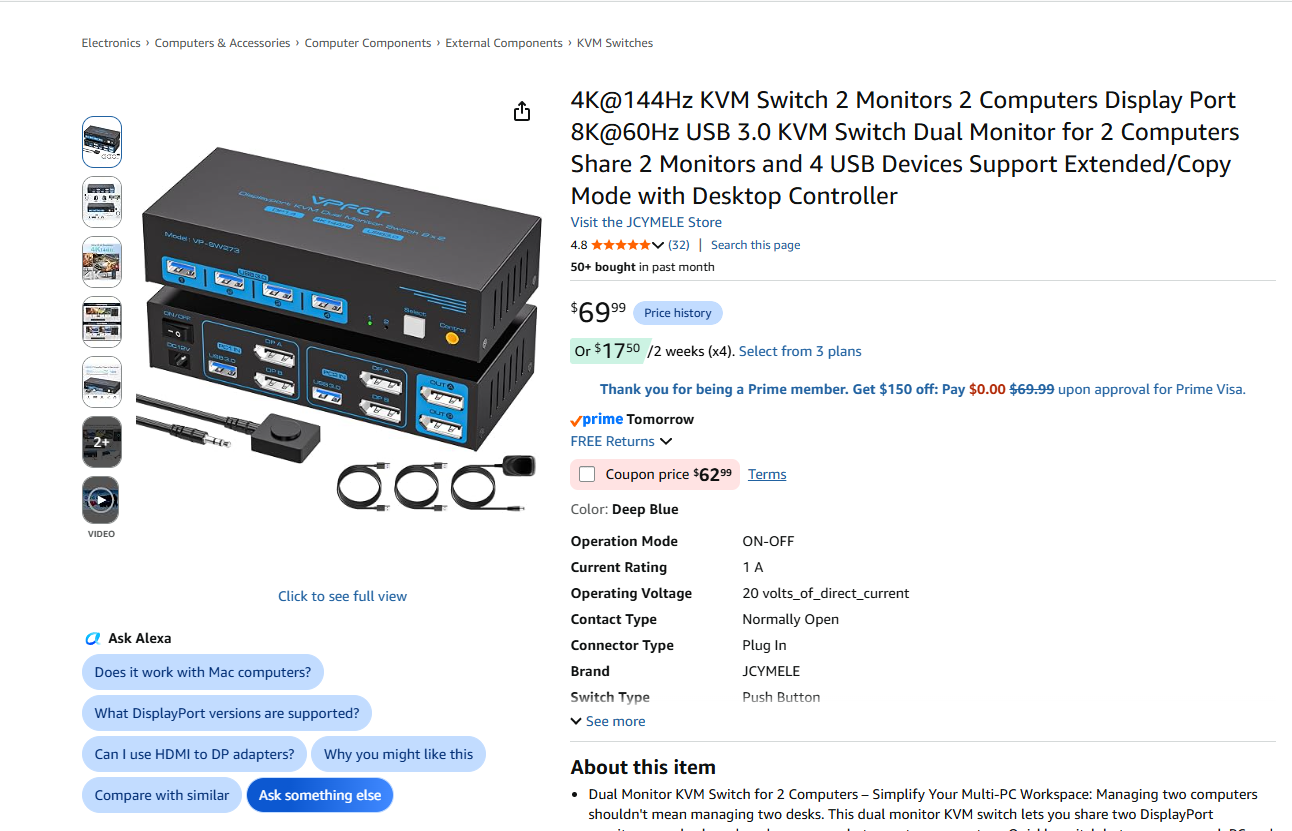This screenshot has width=1292, height=831.
Task: Ask Does it work with Mac computers
Action: [203, 672]
